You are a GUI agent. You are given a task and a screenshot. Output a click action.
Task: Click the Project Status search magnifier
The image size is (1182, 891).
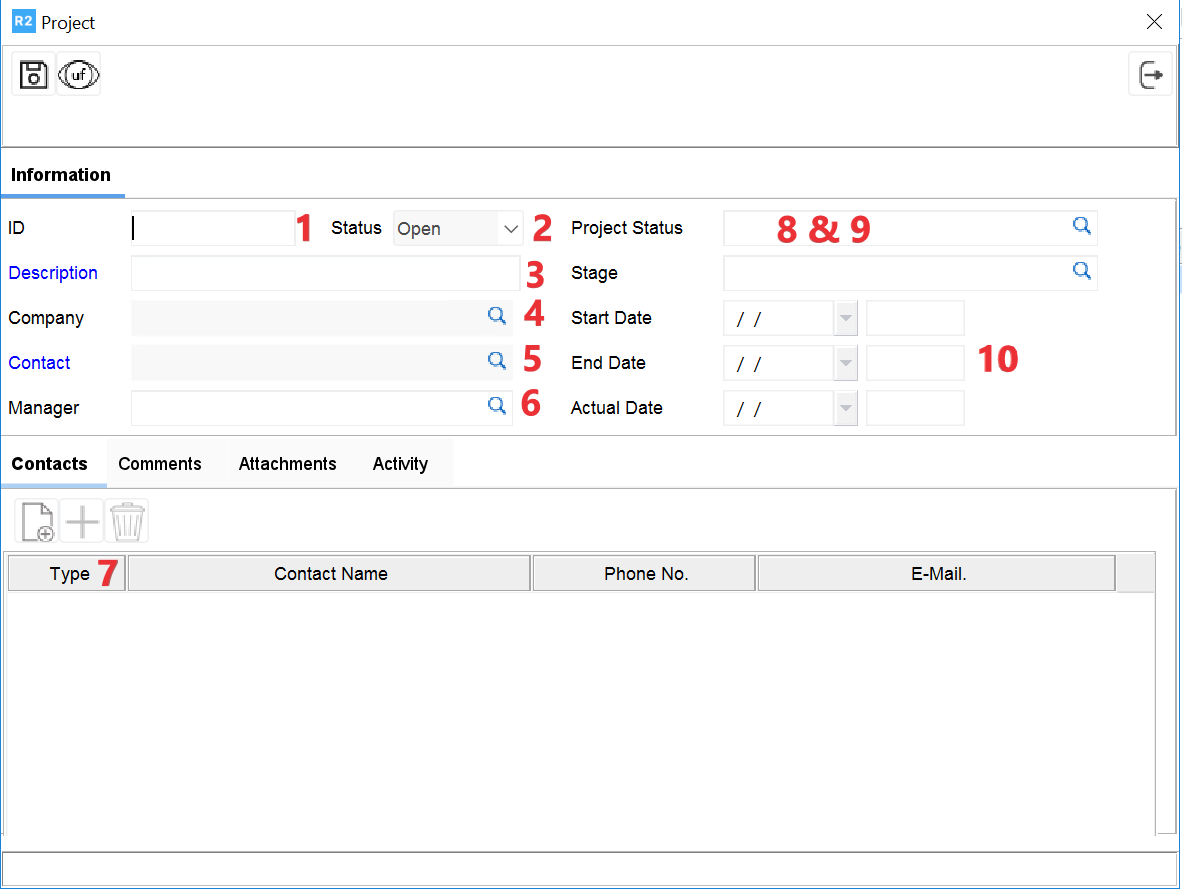tap(1081, 226)
